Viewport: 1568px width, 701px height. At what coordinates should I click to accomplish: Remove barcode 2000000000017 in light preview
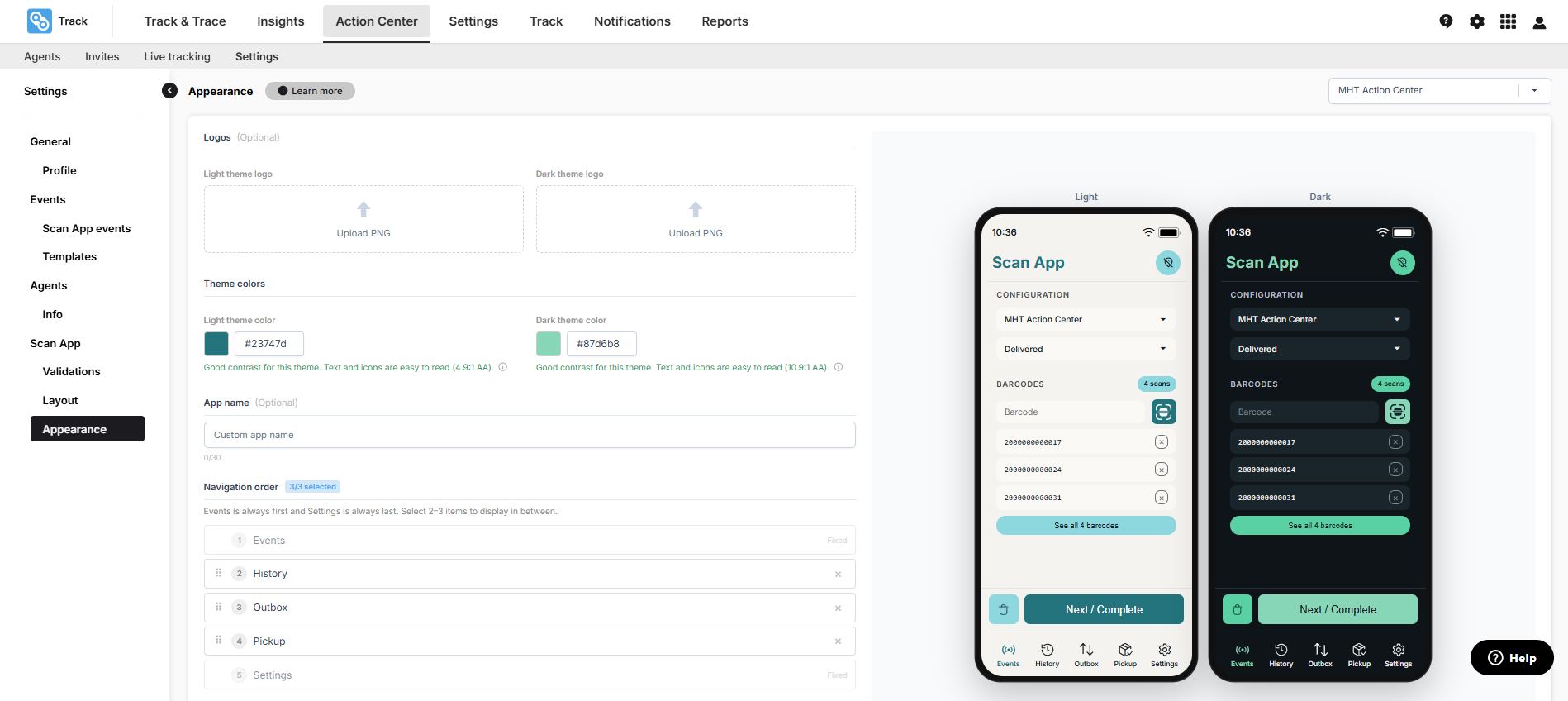pos(1162,442)
